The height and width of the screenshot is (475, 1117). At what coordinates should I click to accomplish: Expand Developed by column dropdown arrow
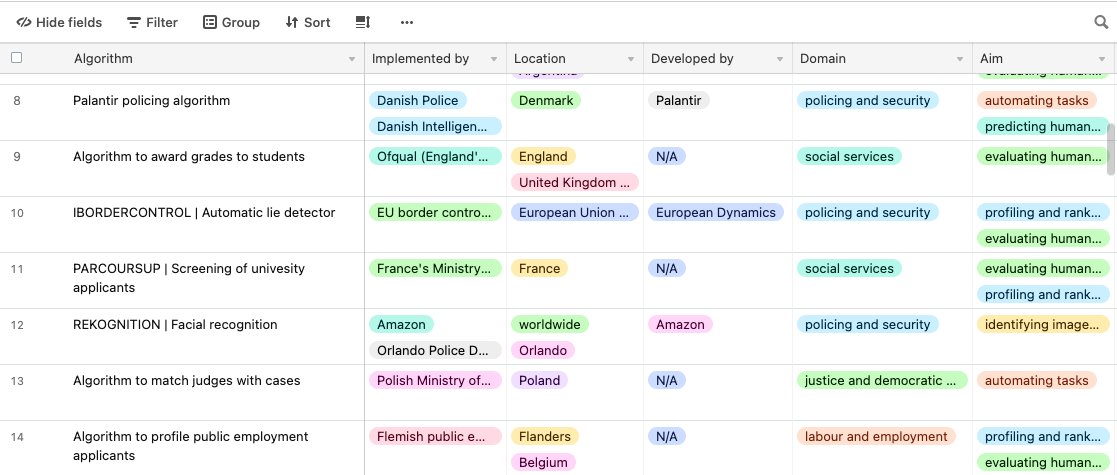click(x=780, y=59)
